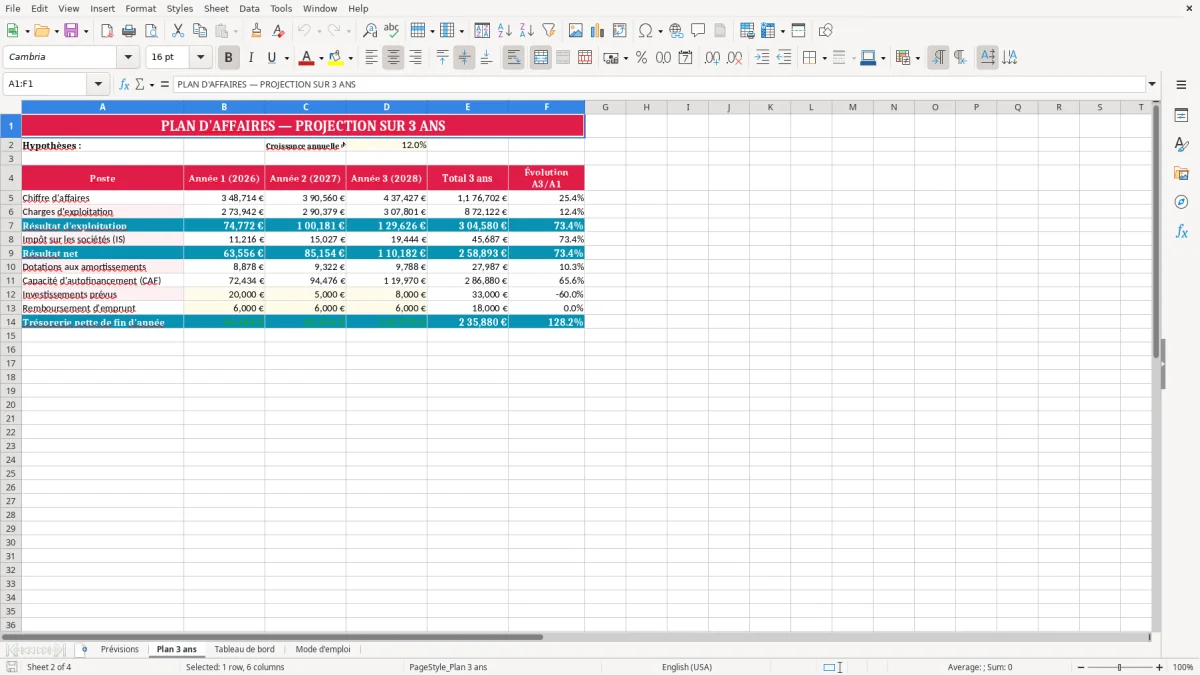The image size is (1200, 675).
Task: Toggle Align Left
Action: click(x=371, y=58)
